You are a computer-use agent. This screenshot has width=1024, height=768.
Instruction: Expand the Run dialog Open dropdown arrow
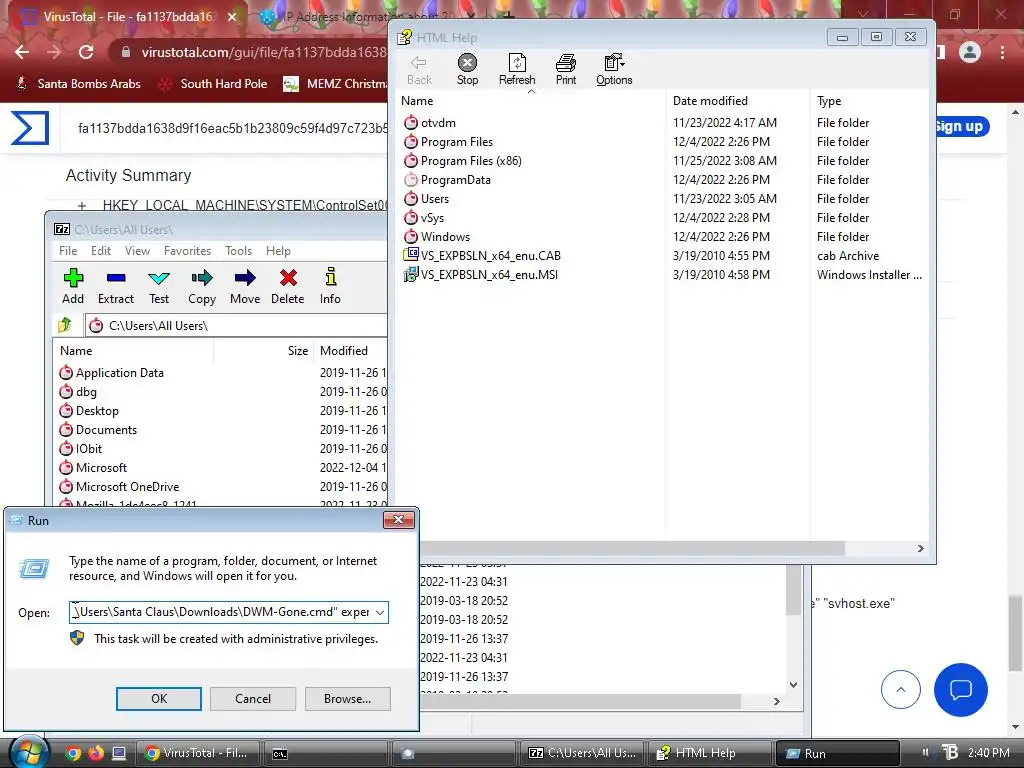pyautogui.click(x=379, y=613)
